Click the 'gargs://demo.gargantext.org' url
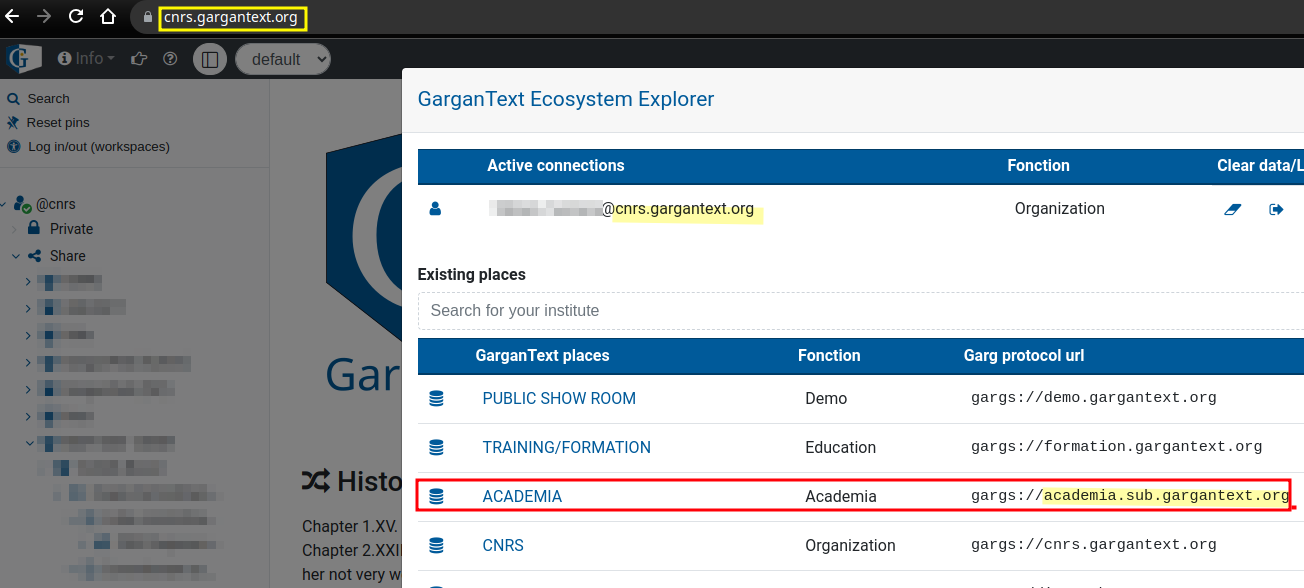This screenshot has width=1304, height=588. coord(1094,398)
